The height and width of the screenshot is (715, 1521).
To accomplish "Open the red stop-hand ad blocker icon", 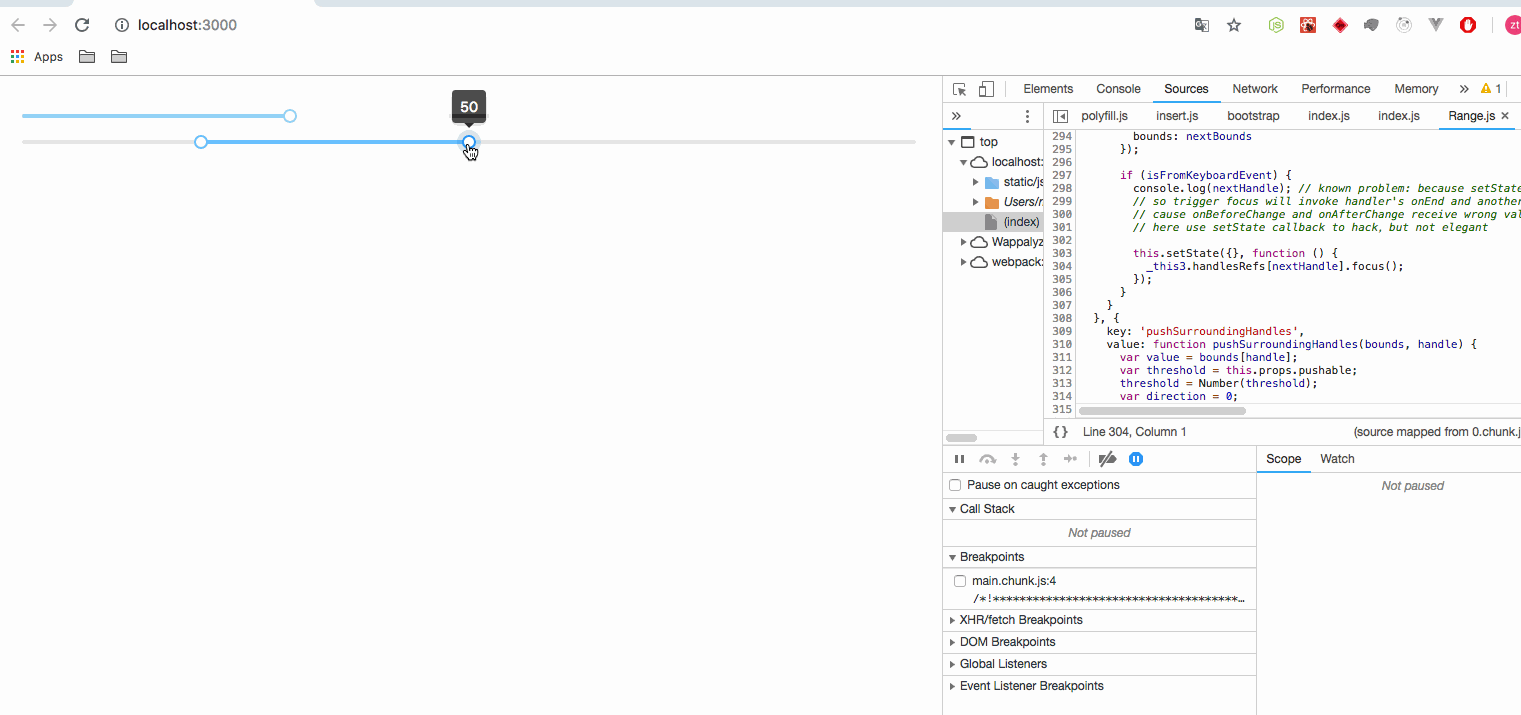I will pyautogui.click(x=1468, y=25).
